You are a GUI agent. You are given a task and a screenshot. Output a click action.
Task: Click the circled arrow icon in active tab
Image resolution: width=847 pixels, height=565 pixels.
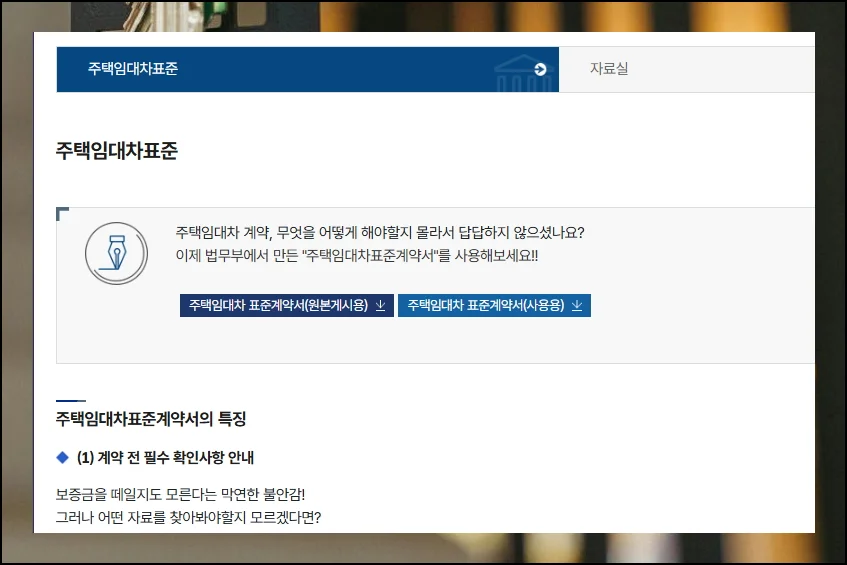tap(541, 69)
